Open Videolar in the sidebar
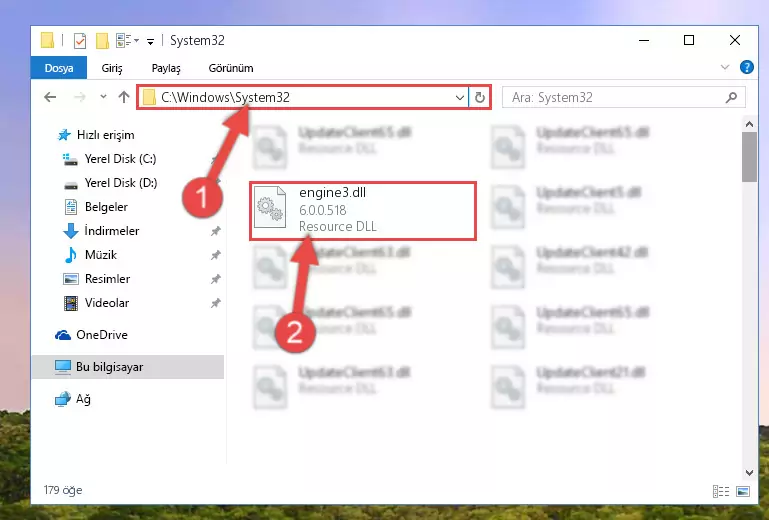Image resolution: width=769 pixels, height=520 pixels. tap(106, 303)
